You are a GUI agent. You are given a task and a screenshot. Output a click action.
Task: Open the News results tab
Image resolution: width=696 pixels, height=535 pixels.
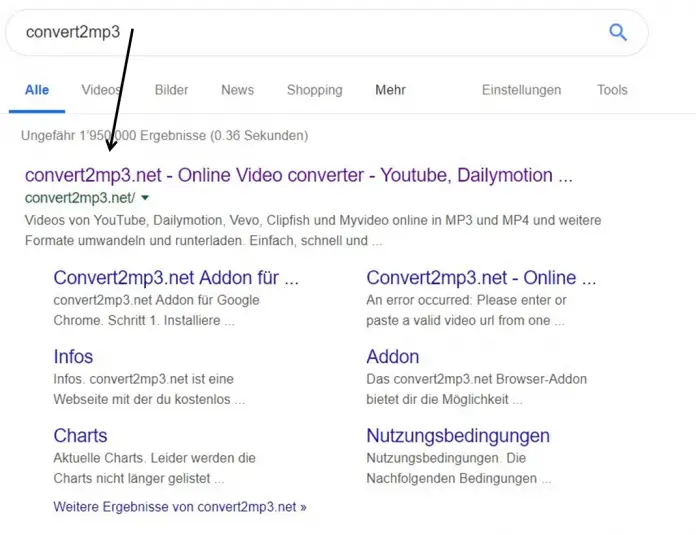237,90
